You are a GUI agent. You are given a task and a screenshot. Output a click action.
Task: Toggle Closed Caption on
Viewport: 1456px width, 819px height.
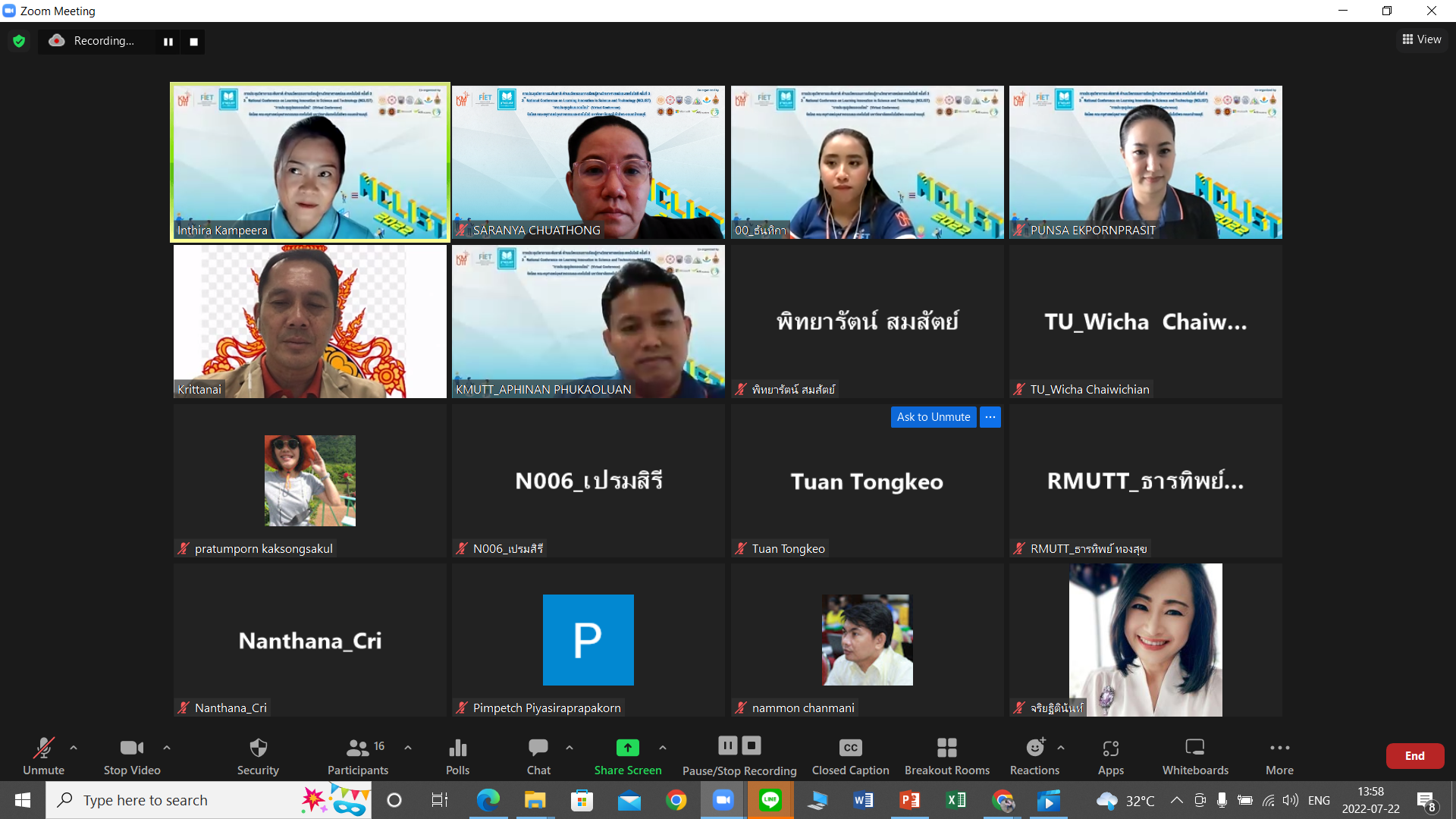pyautogui.click(x=850, y=756)
